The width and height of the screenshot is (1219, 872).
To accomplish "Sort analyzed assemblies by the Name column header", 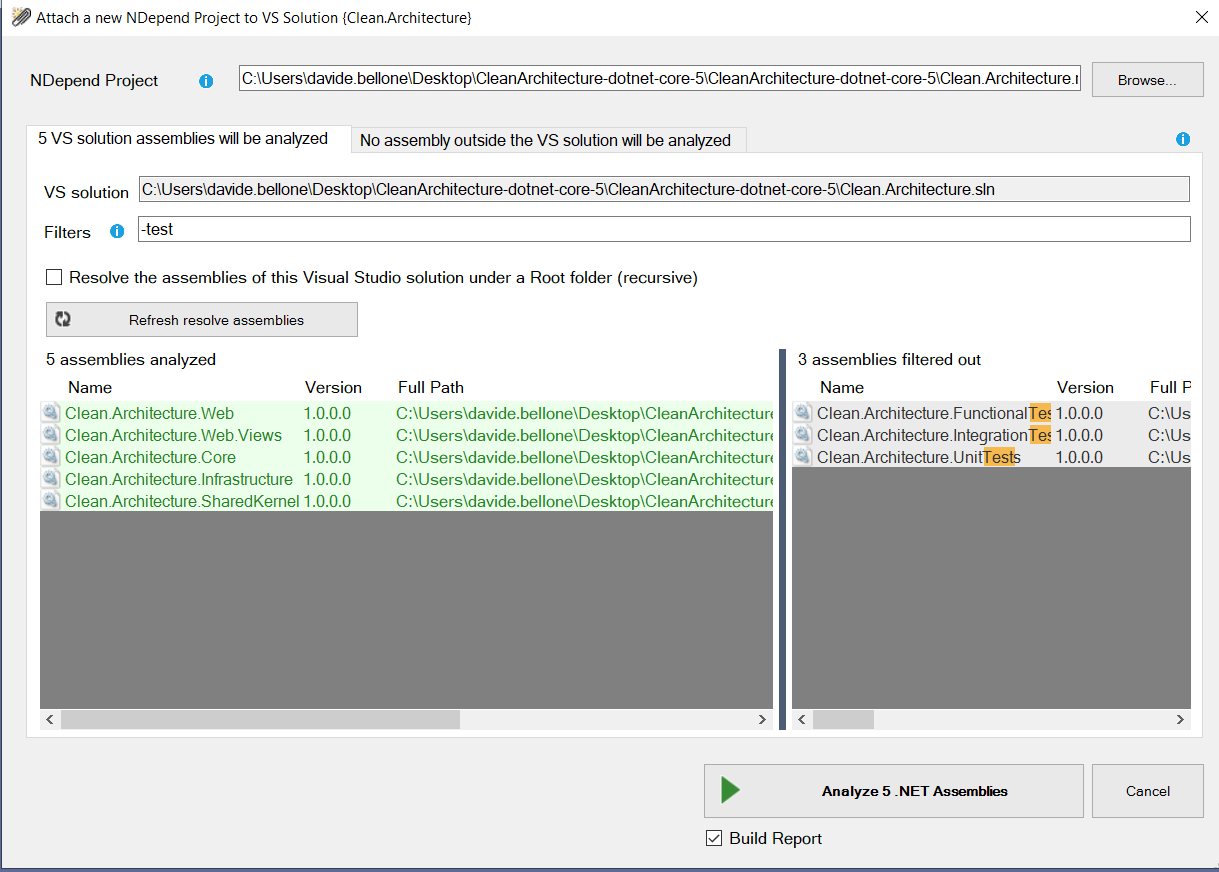I will (x=90, y=387).
